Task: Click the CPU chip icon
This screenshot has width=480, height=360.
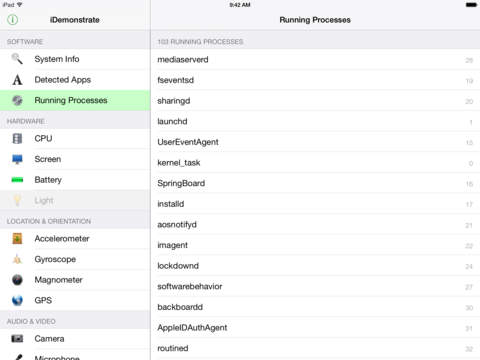Action: 17,138
